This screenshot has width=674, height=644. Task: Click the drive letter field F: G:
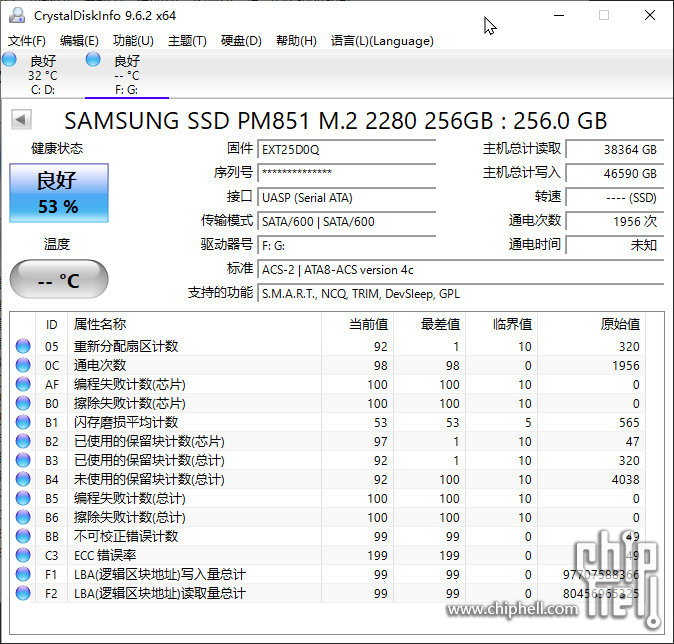pos(346,245)
